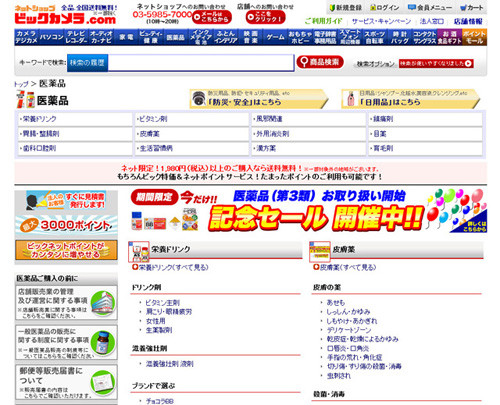Click the 栄養ドリンク category thumbnail icon
The width and height of the screenshot is (500, 405).
[139, 252]
